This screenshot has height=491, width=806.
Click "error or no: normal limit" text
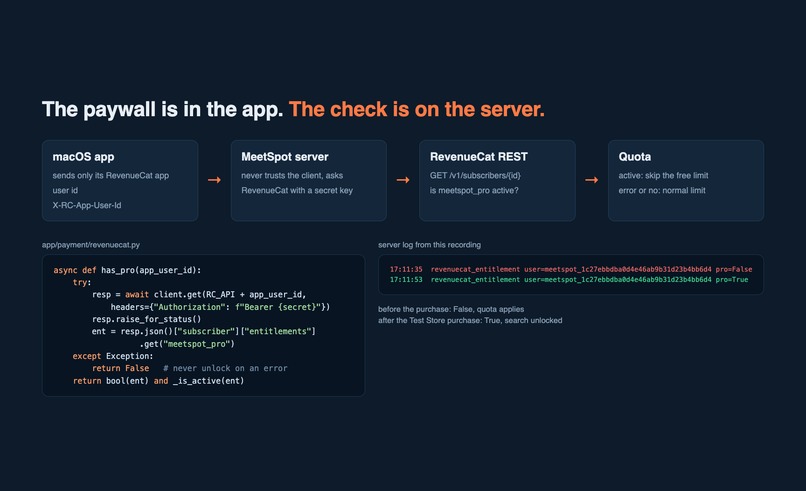[x=662, y=190]
